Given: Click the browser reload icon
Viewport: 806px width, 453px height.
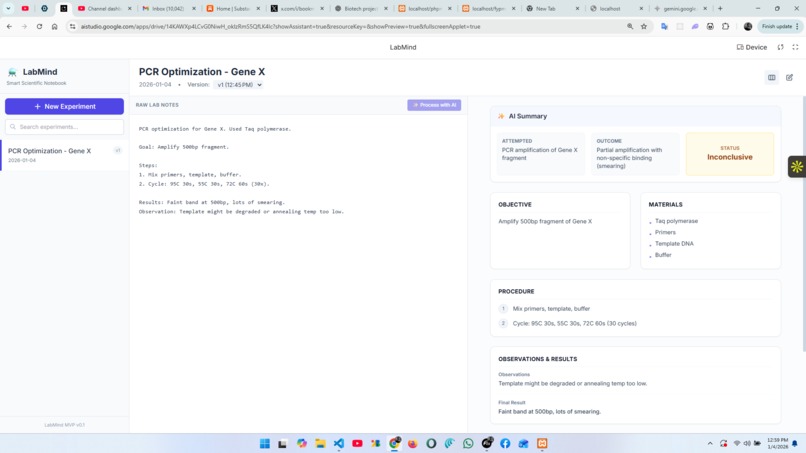Looking at the screenshot, I should pos(39,27).
